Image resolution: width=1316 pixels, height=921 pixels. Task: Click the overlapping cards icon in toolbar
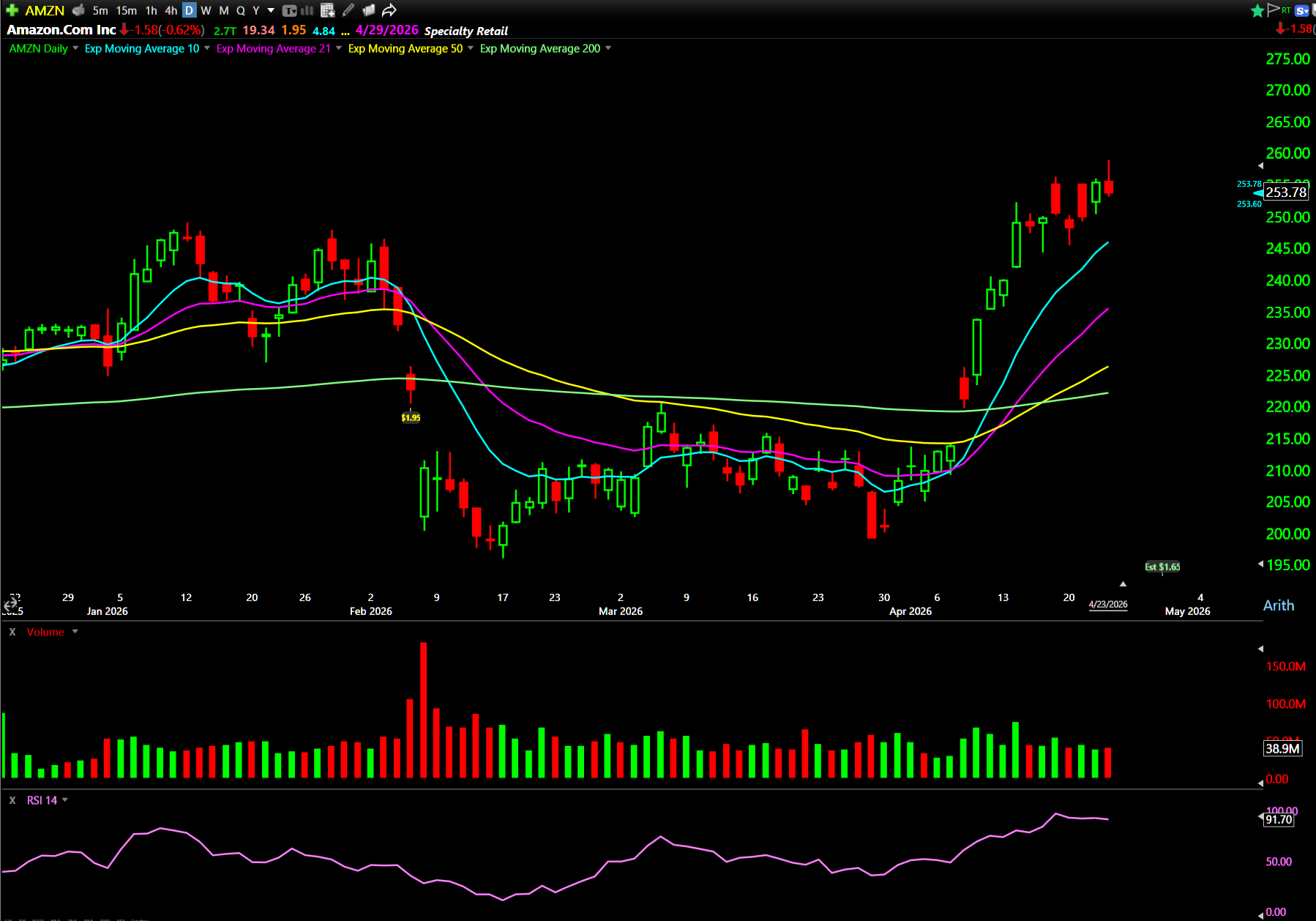coord(369,10)
